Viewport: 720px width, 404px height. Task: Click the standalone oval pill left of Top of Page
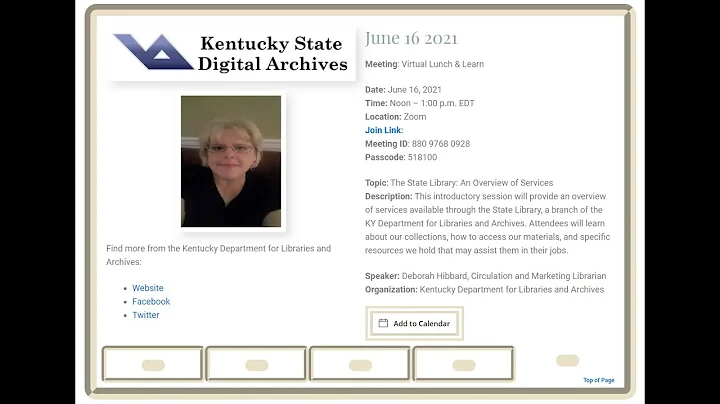(568, 360)
